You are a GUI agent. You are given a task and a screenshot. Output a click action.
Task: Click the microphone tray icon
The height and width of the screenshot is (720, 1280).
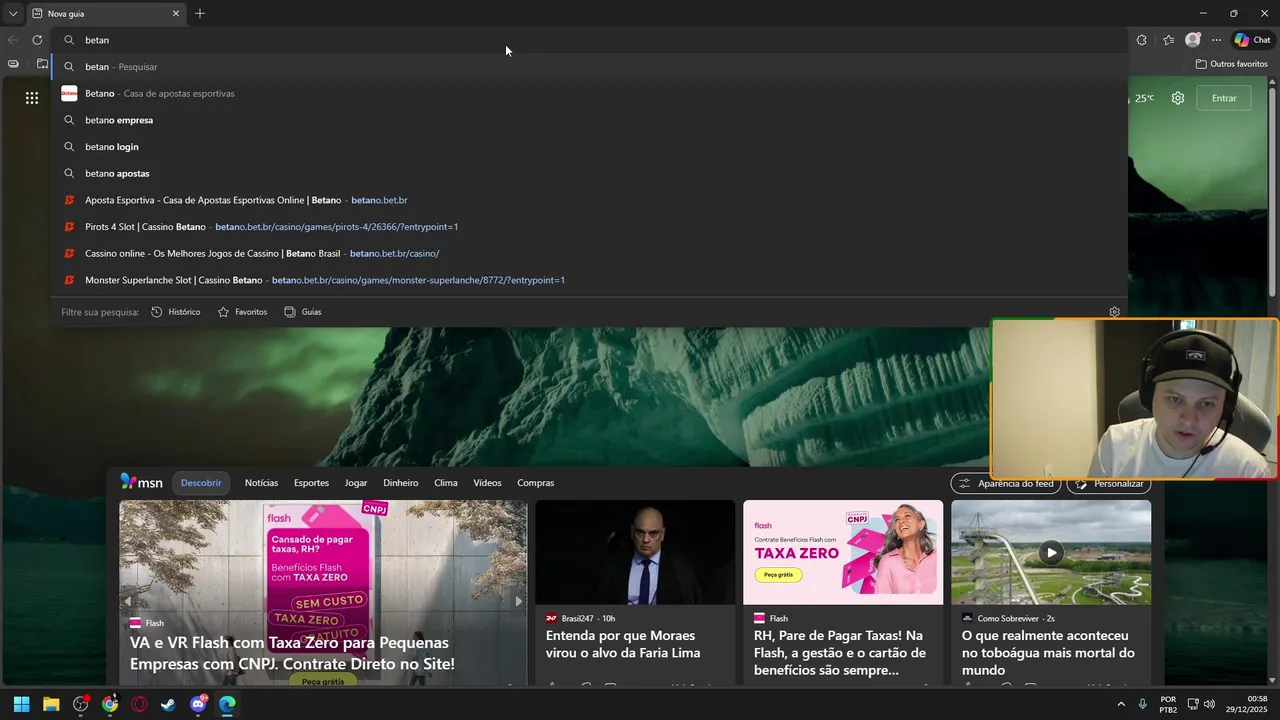1143,704
